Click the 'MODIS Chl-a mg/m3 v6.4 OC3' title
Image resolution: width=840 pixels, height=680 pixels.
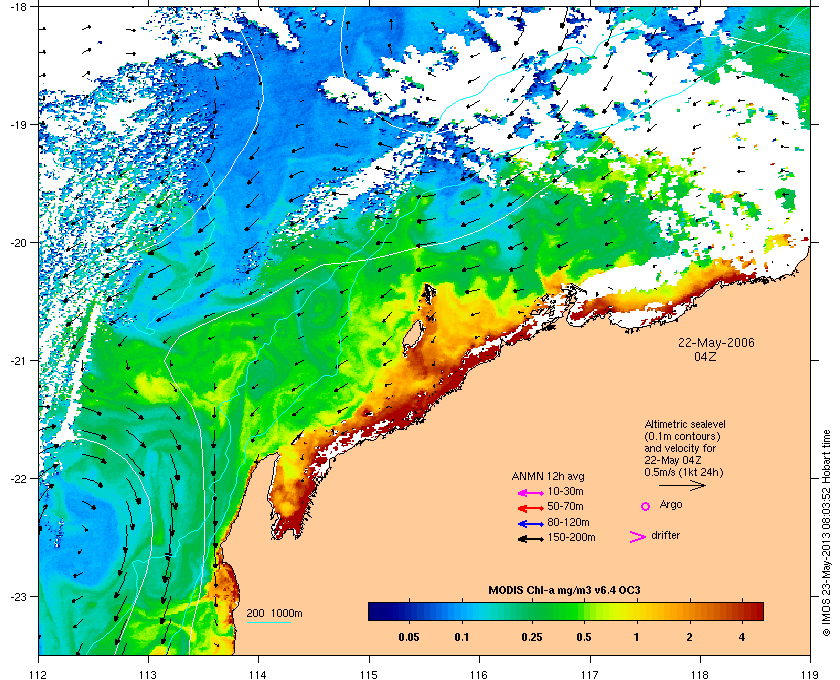565,591
